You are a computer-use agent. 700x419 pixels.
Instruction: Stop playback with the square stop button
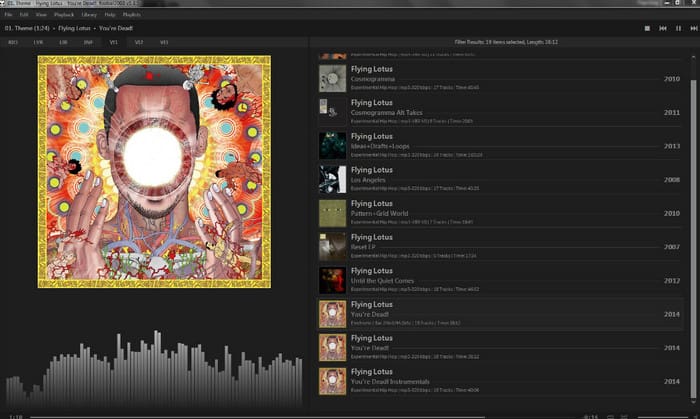click(x=647, y=28)
